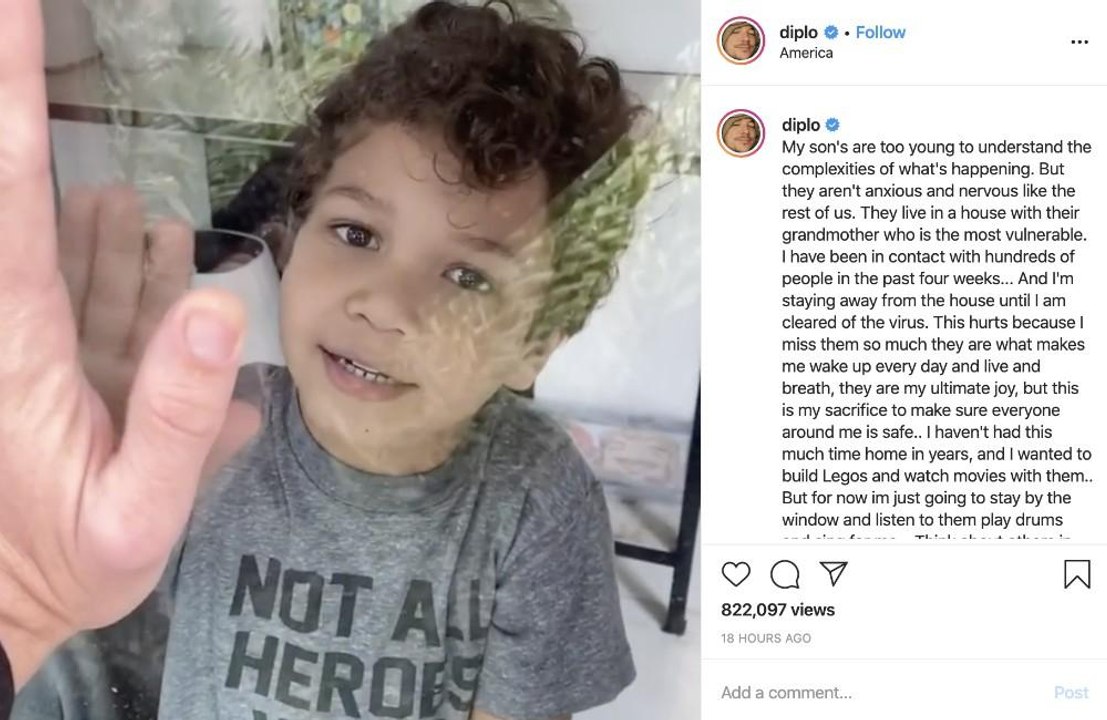The height and width of the screenshot is (720, 1107).
Task: Click the Post comment button
Action: [x=1071, y=692]
